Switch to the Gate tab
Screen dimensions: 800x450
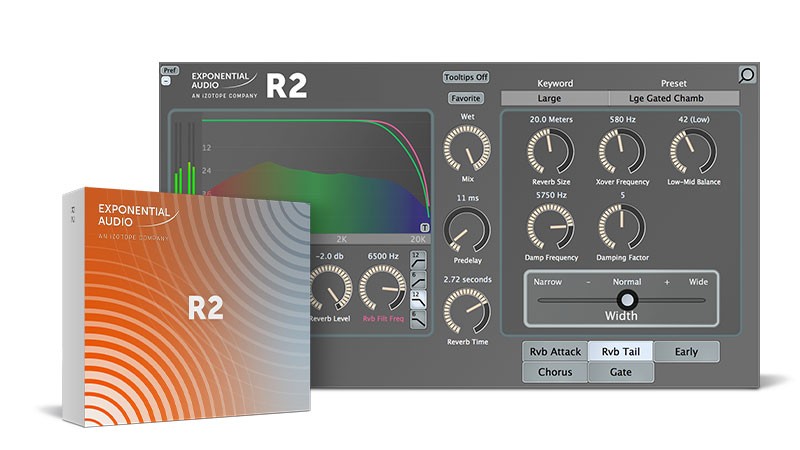click(x=620, y=372)
